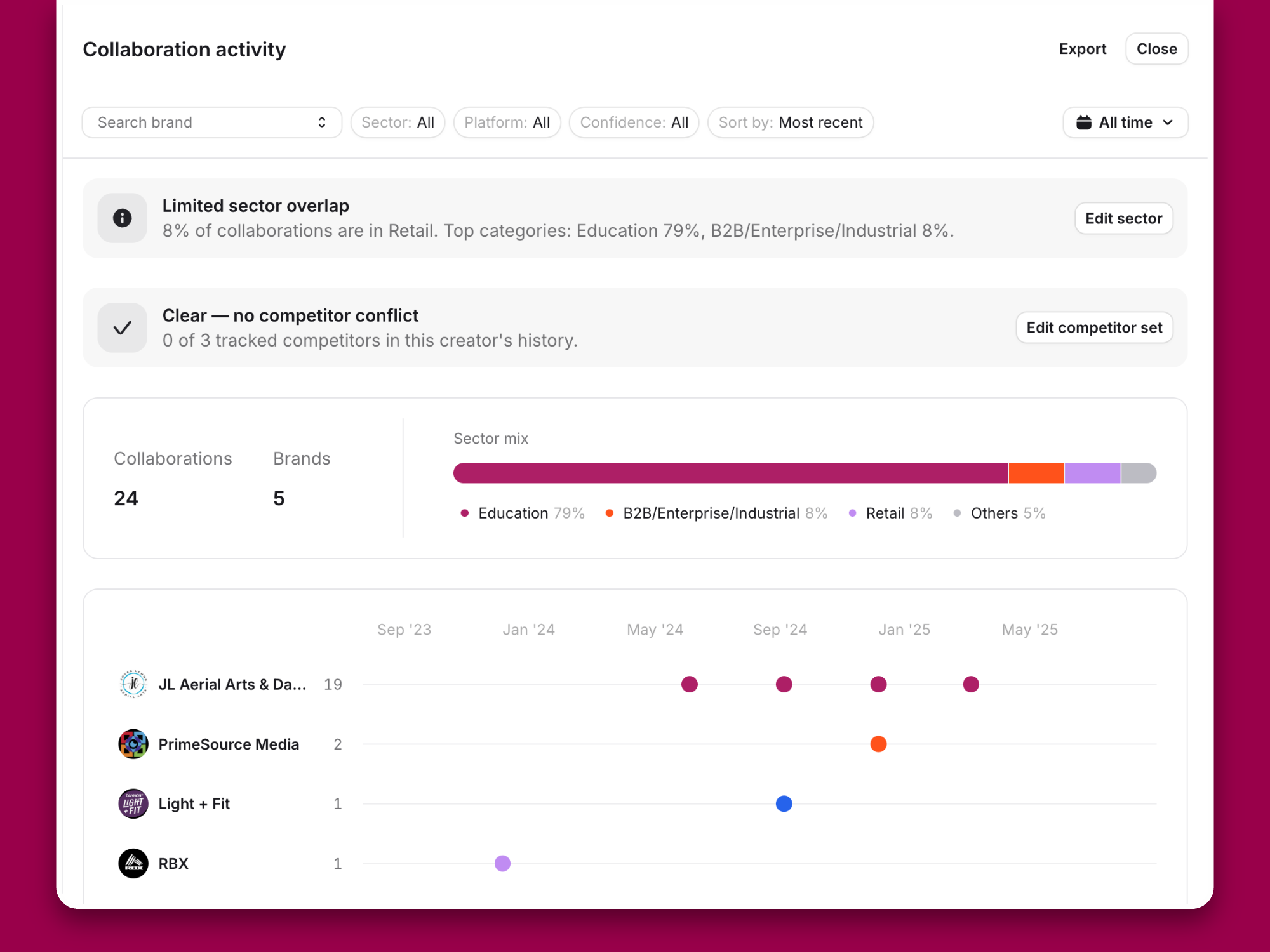1270x952 pixels.
Task: Click the Brands total 5
Action: (x=279, y=498)
